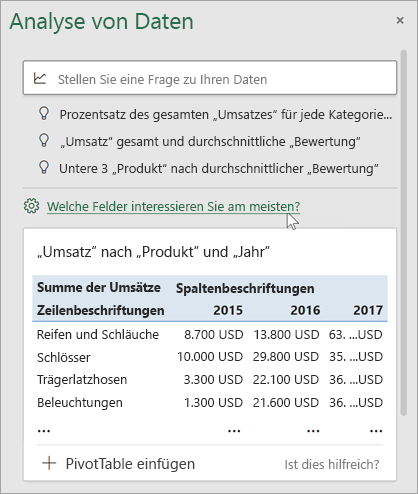
Task: Click value '8.700 USD'
Action: point(214,335)
